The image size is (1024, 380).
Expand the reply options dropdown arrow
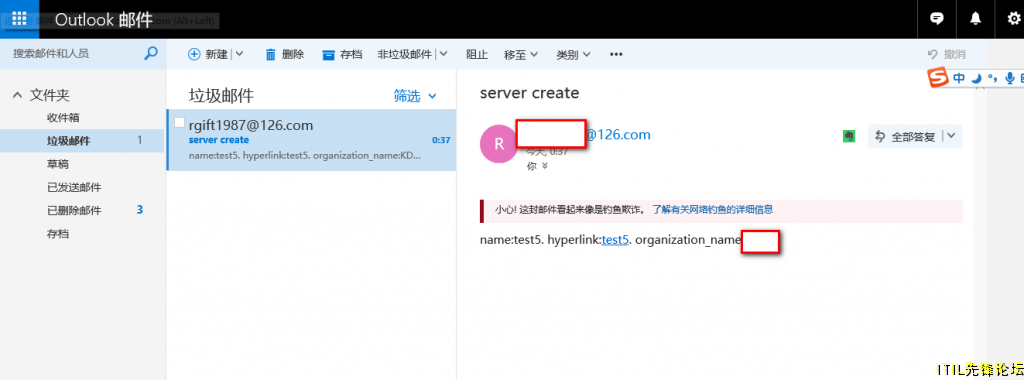click(x=952, y=136)
